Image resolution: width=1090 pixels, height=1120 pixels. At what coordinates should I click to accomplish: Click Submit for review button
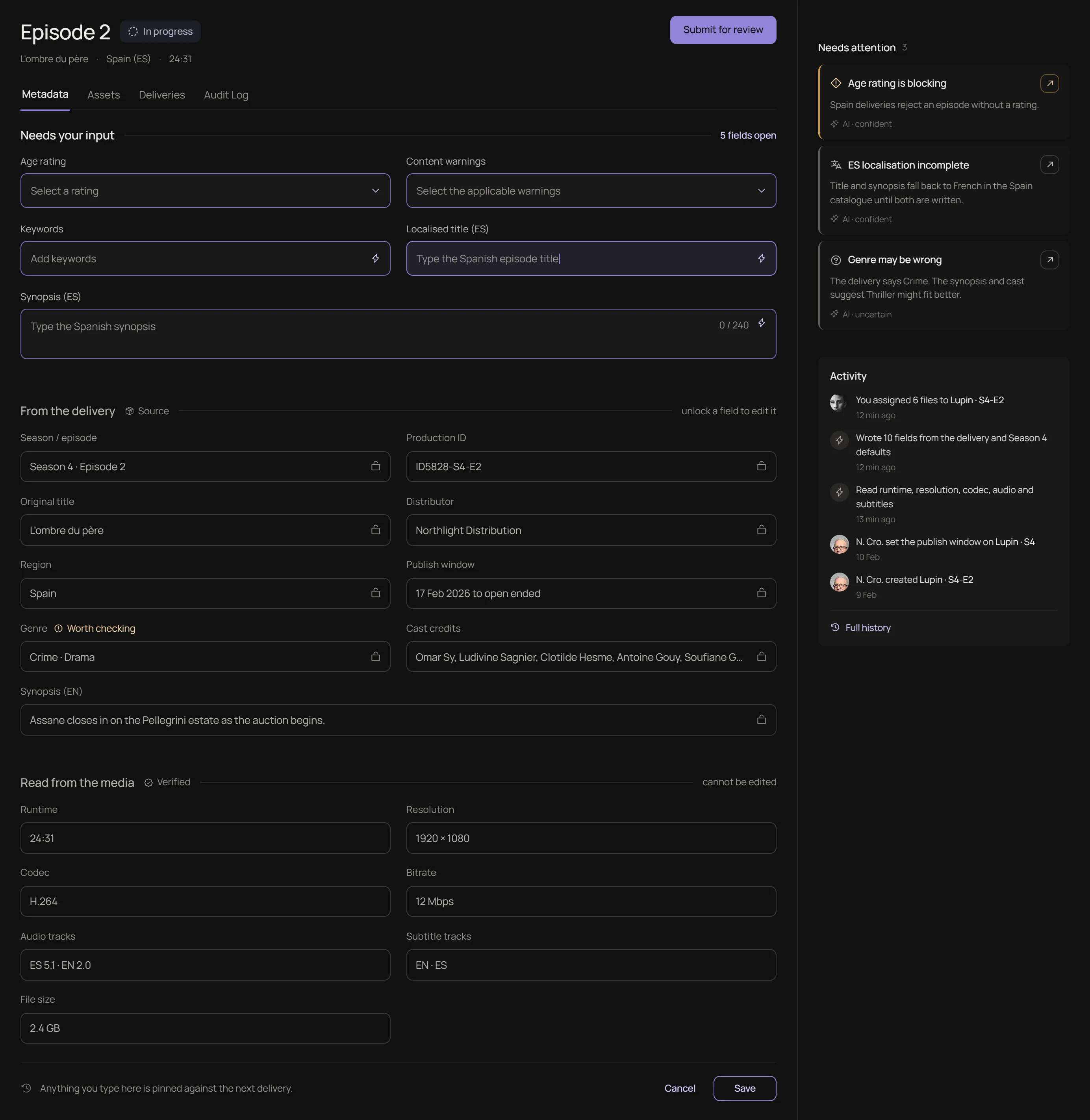pos(723,30)
